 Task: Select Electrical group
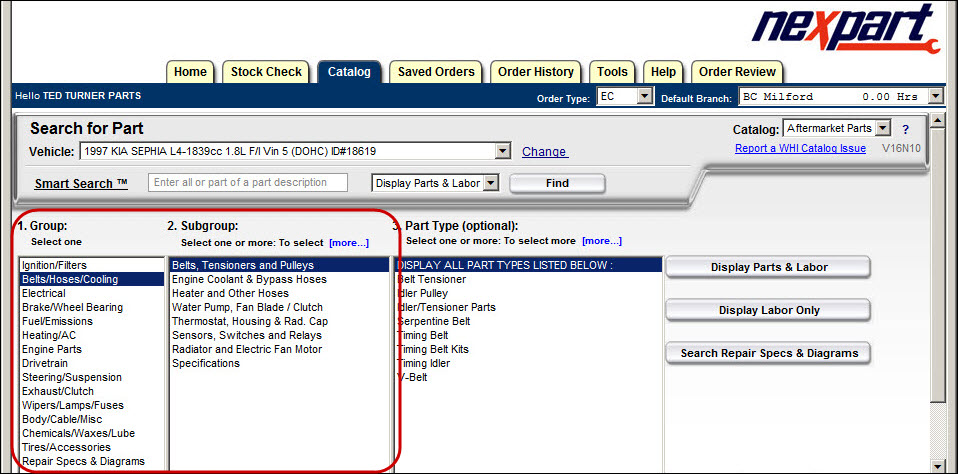coord(92,293)
